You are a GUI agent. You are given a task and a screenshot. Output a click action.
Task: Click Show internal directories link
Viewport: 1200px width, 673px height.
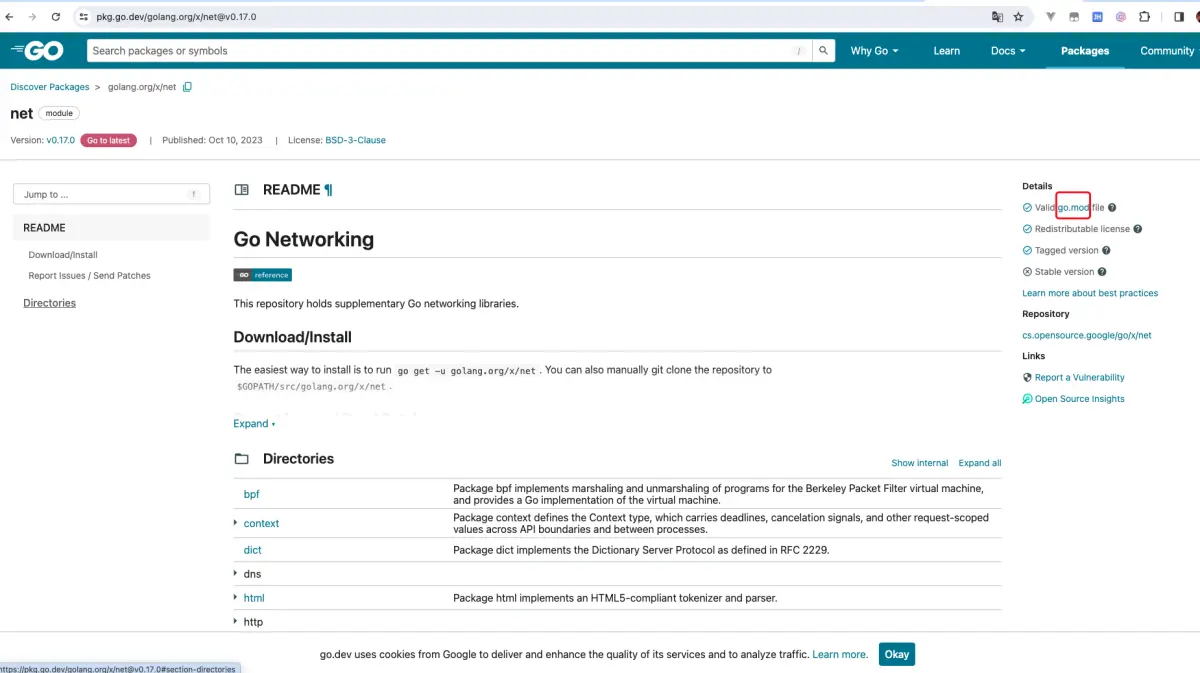pos(920,463)
